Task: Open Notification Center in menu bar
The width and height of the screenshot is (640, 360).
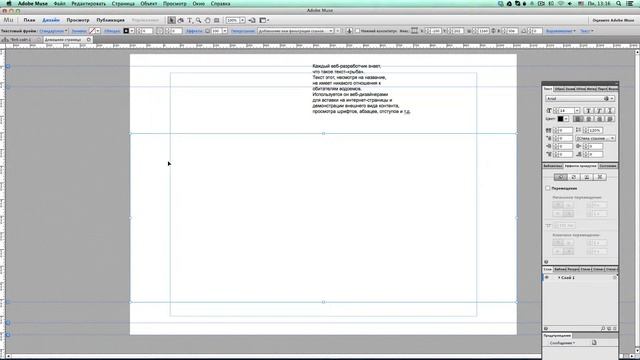Action: (630, 3)
